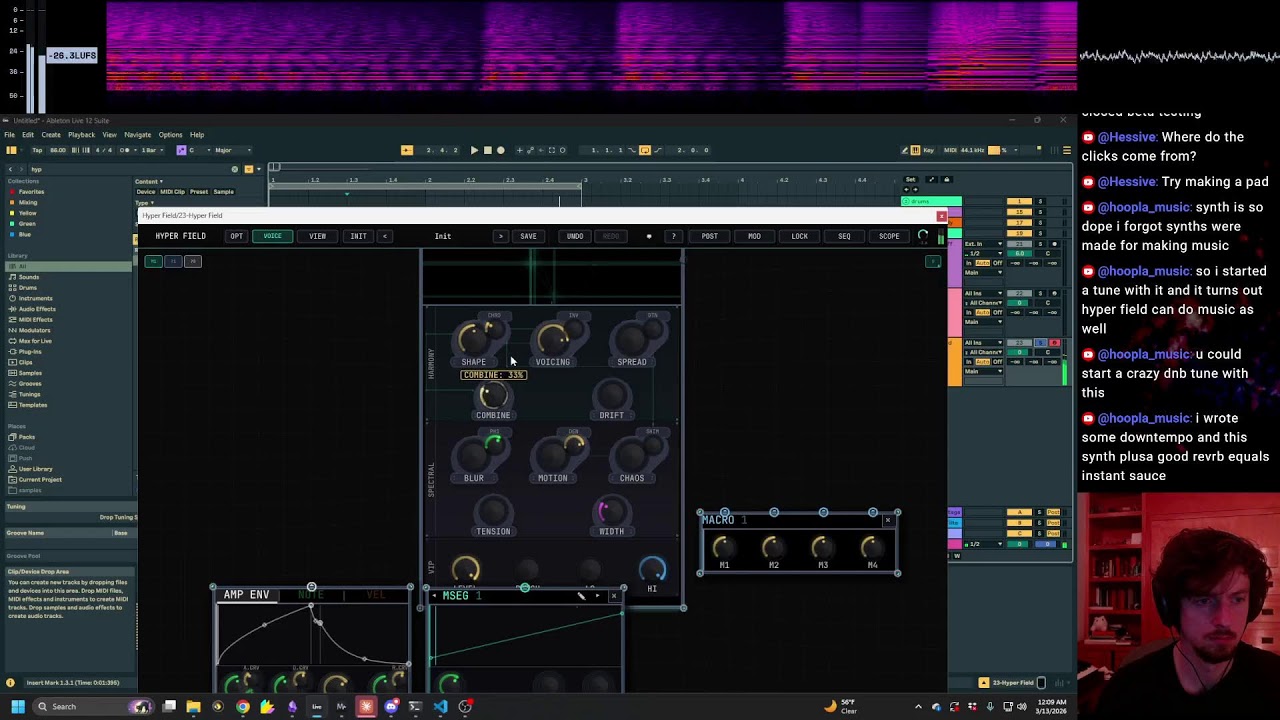Open Chrome from the Windows taskbar
This screenshot has width=1280, height=720.
(242, 707)
